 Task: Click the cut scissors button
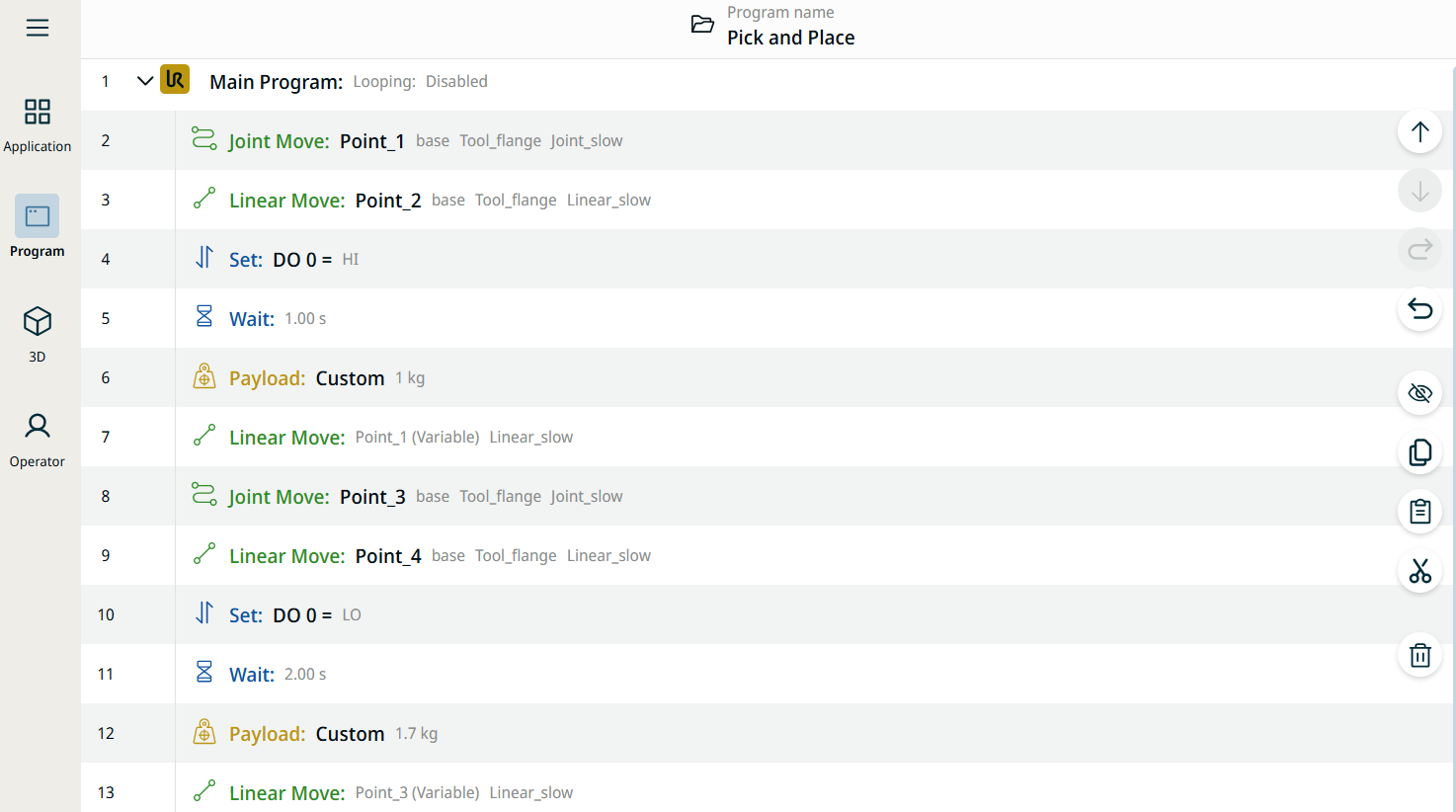pos(1419,571)
